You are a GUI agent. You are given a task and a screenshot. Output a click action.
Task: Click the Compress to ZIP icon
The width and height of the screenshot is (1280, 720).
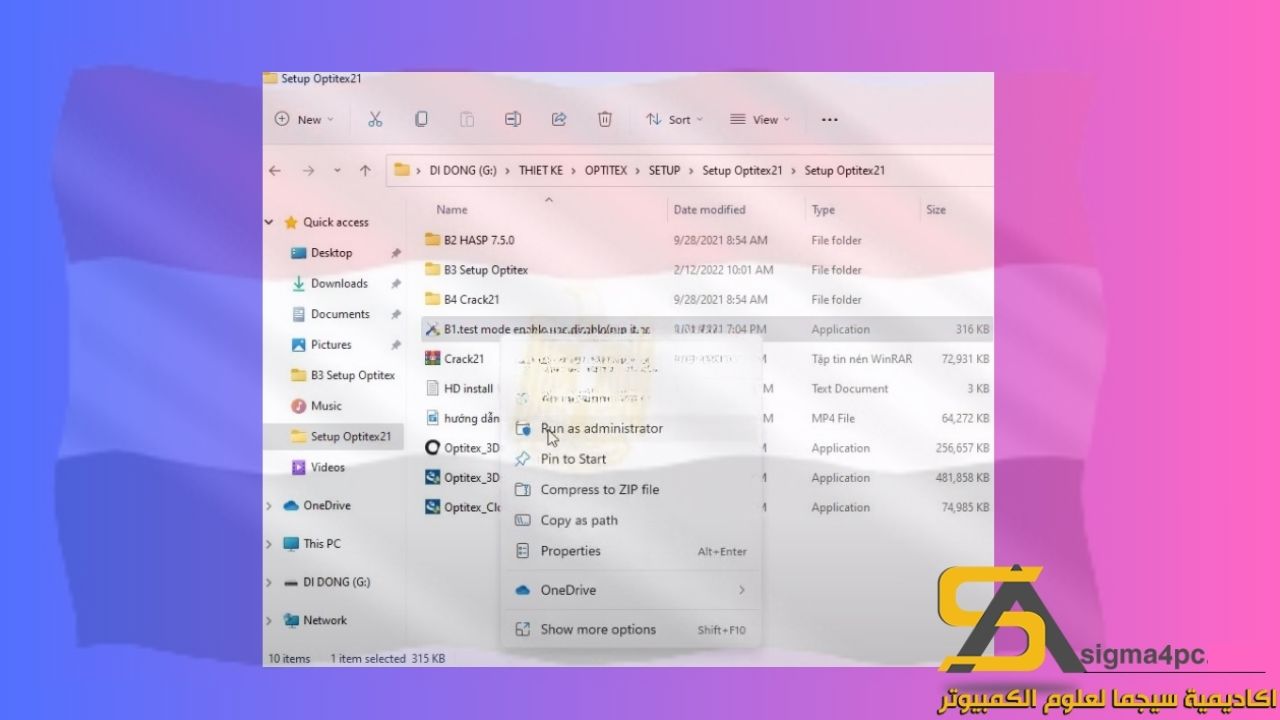(x=522, y=490)
